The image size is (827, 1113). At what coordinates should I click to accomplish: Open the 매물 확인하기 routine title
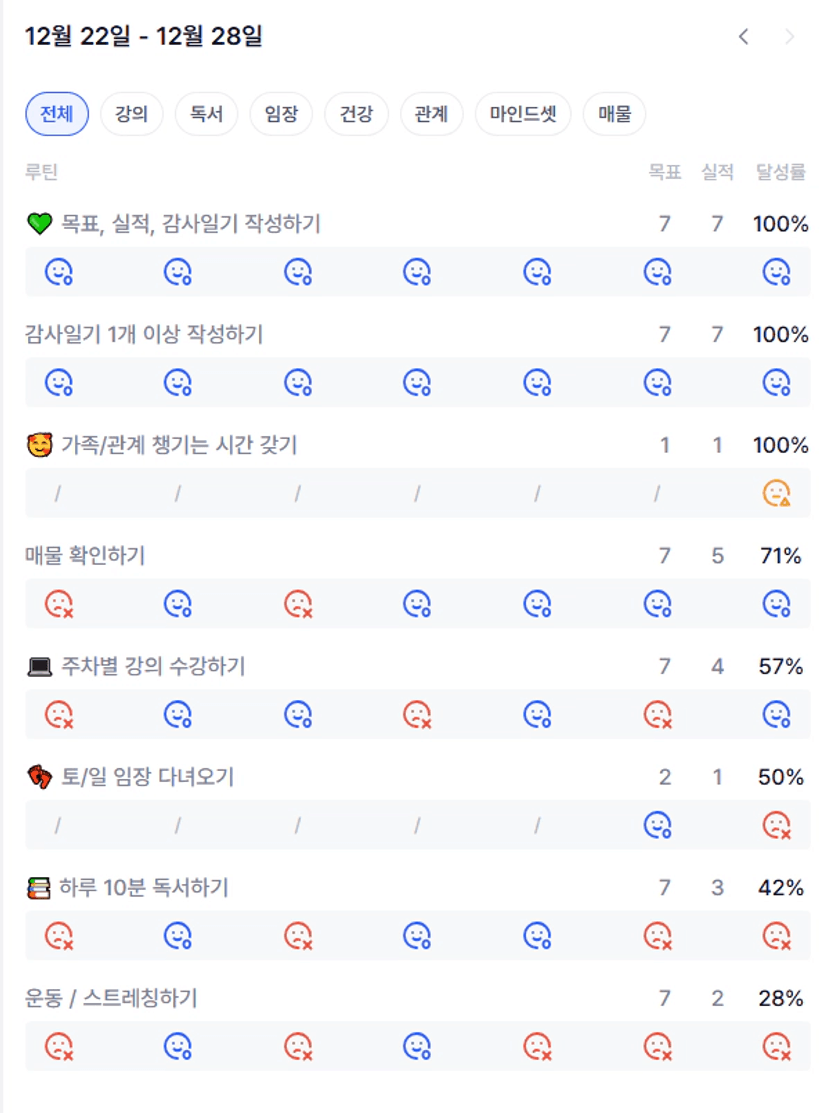coord(85,556)
